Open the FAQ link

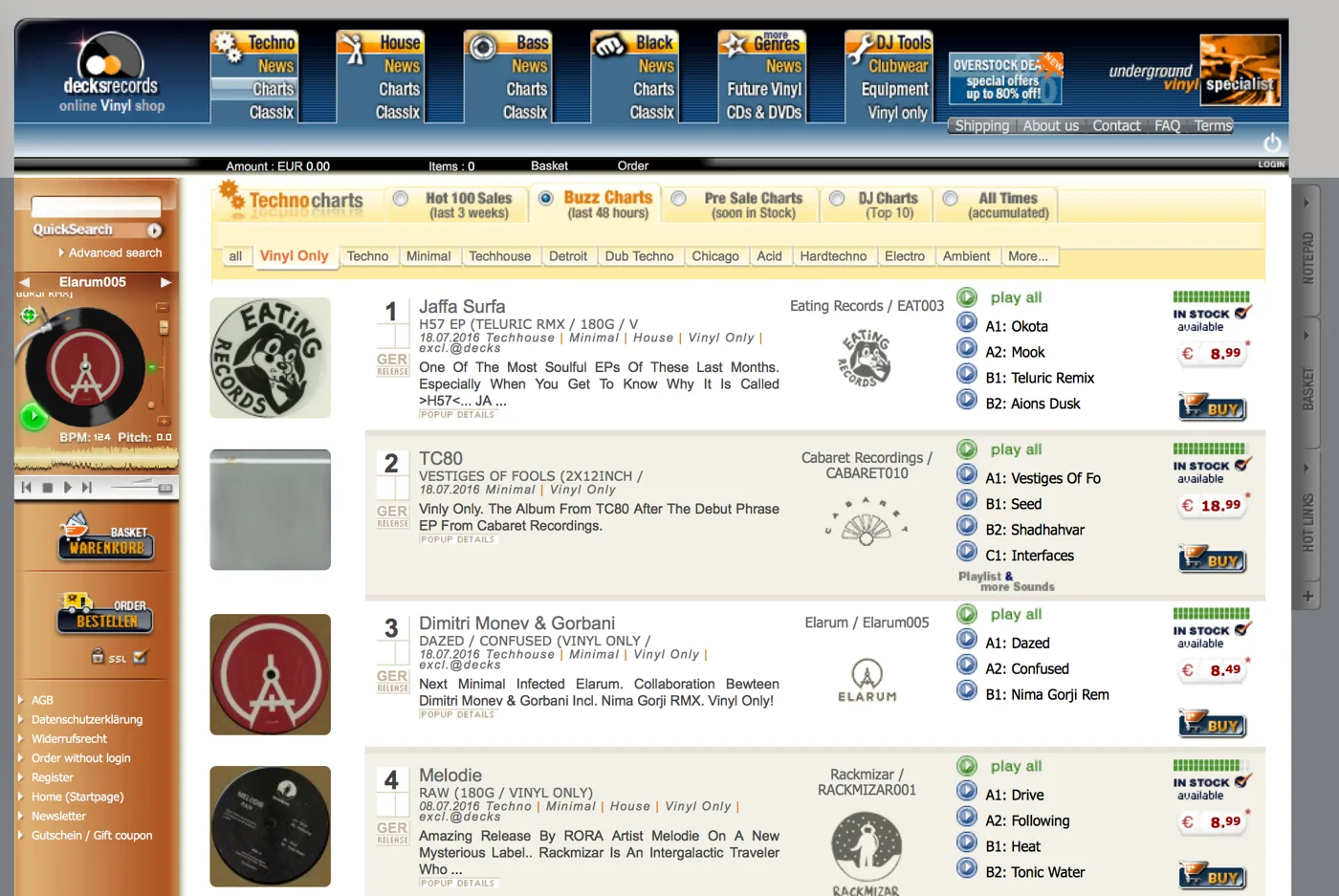1167,126
